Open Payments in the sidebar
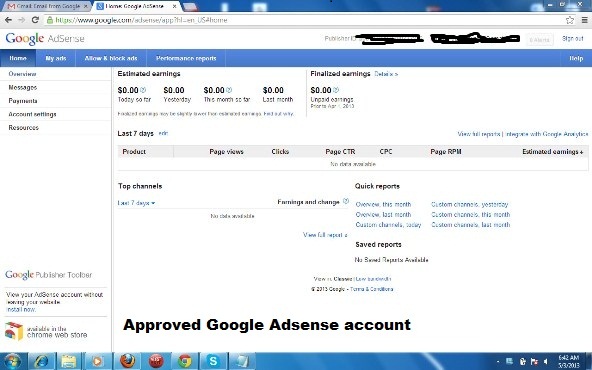Image resolution: width=592 pixels, height=370 pixels. [23, 101]
